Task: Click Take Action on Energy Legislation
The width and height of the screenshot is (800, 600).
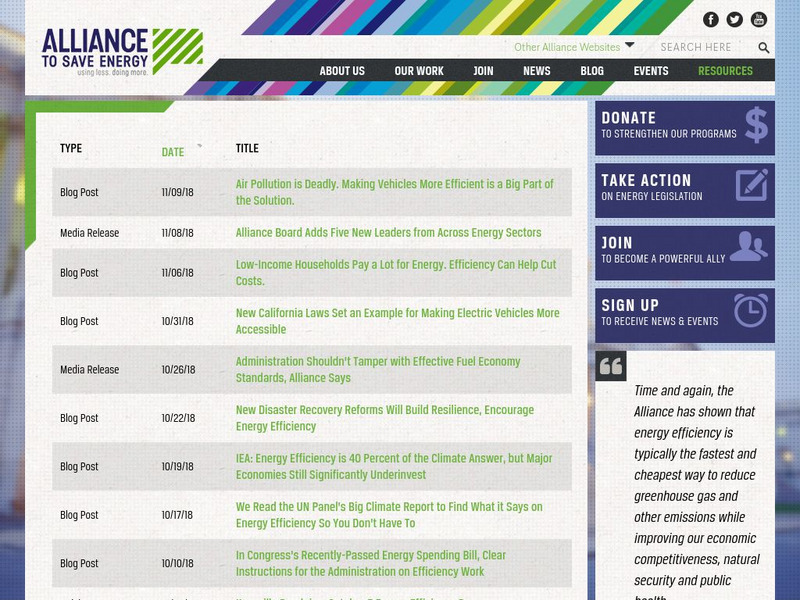Action: tap(685, 190)
